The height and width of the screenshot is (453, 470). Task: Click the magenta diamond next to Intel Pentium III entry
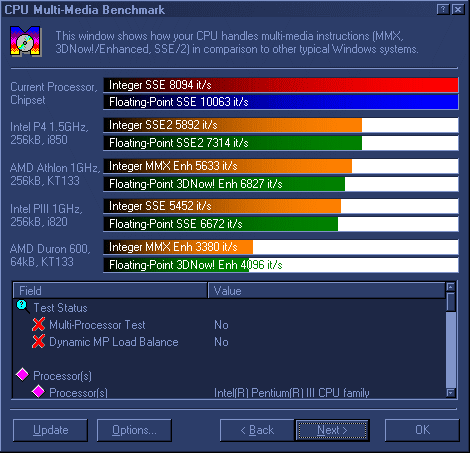tap(38, 391)
